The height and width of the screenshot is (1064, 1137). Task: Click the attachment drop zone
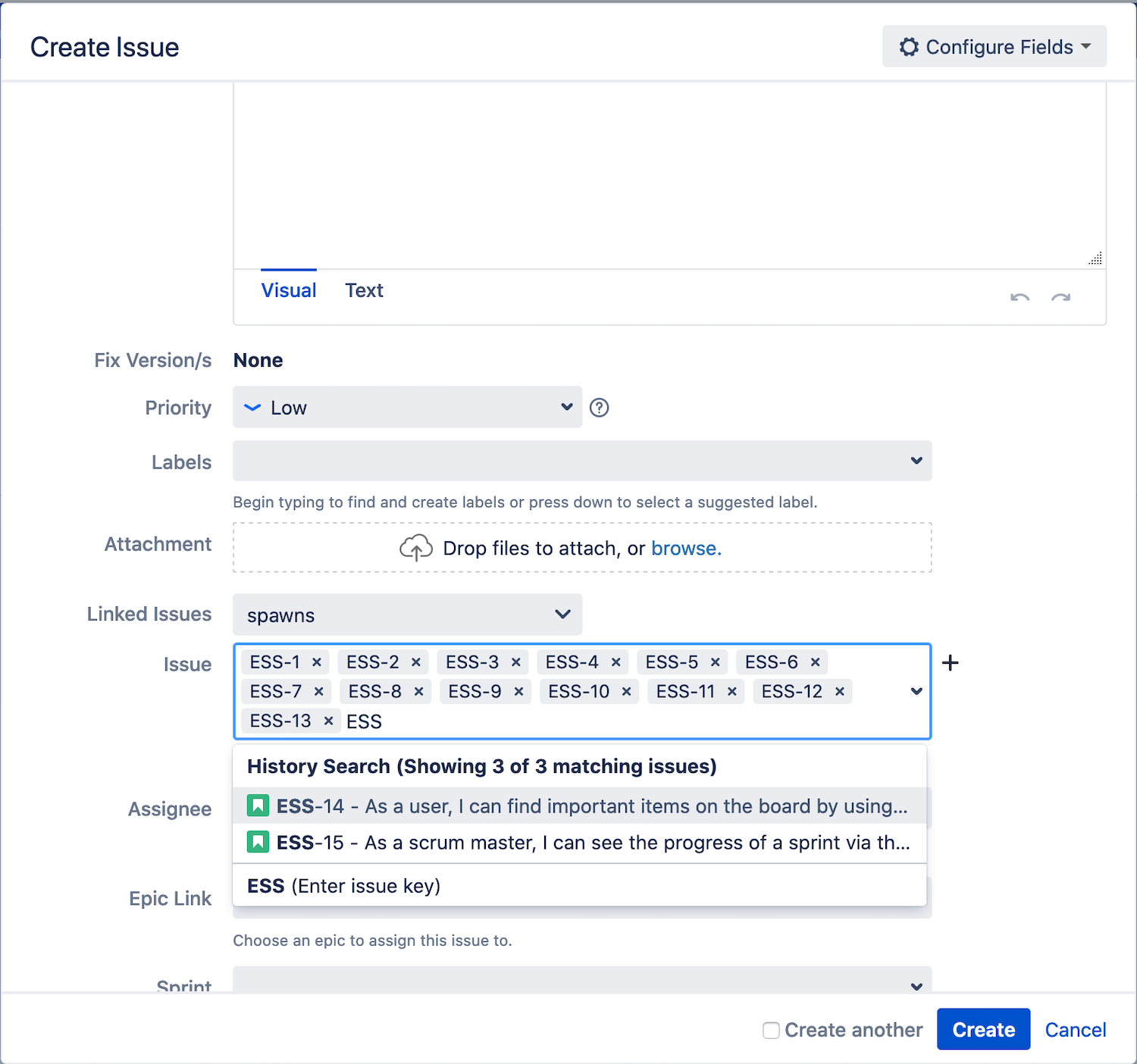pyautogui.click(x=582, y=547)
